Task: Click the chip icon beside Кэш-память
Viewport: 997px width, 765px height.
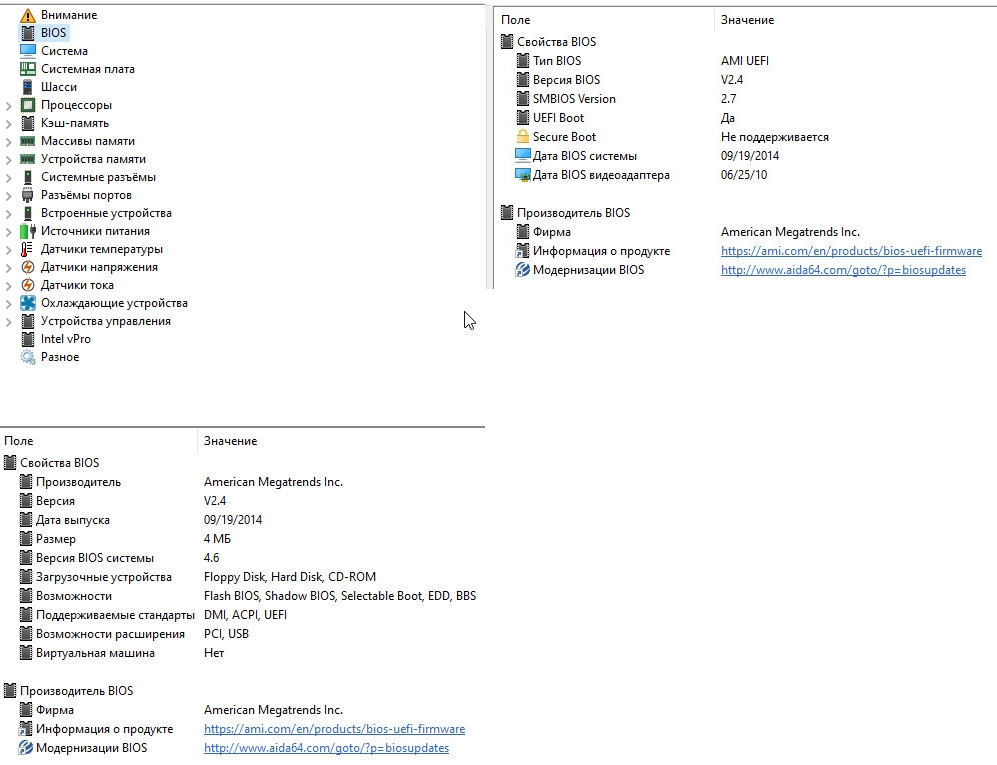Action: click(x=27, y=123)
